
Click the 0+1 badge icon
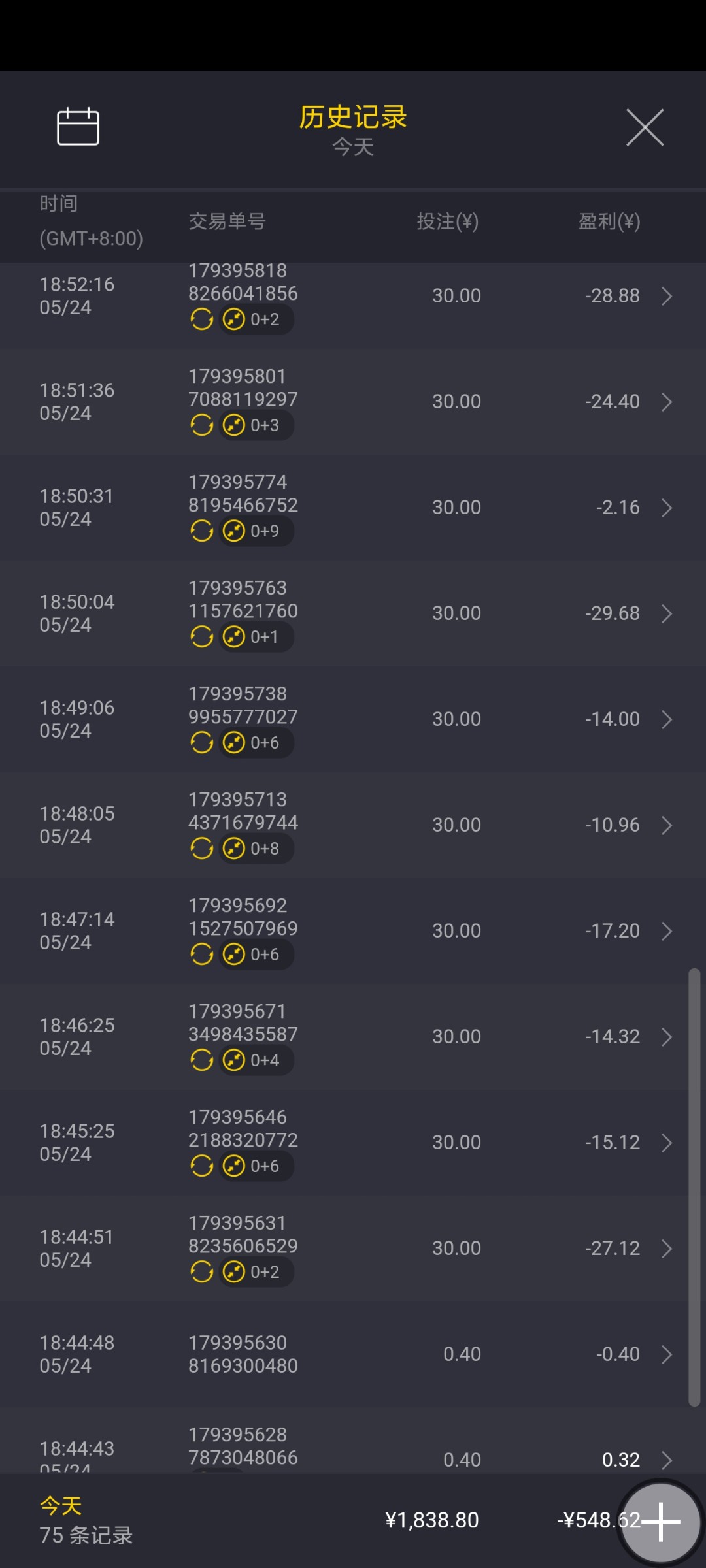coord(234,637)
